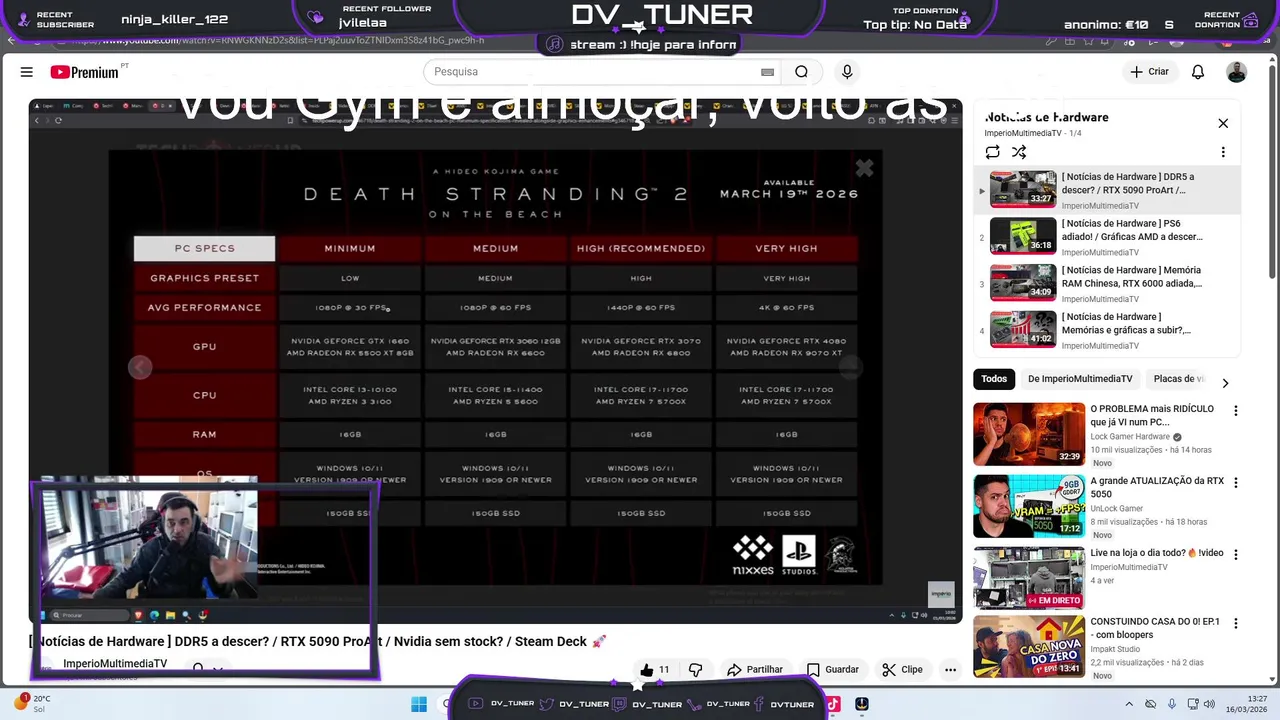This screenshot has width=1280, height=720.
Task: Like the video with thumbs up
Action: pos(655,670)
